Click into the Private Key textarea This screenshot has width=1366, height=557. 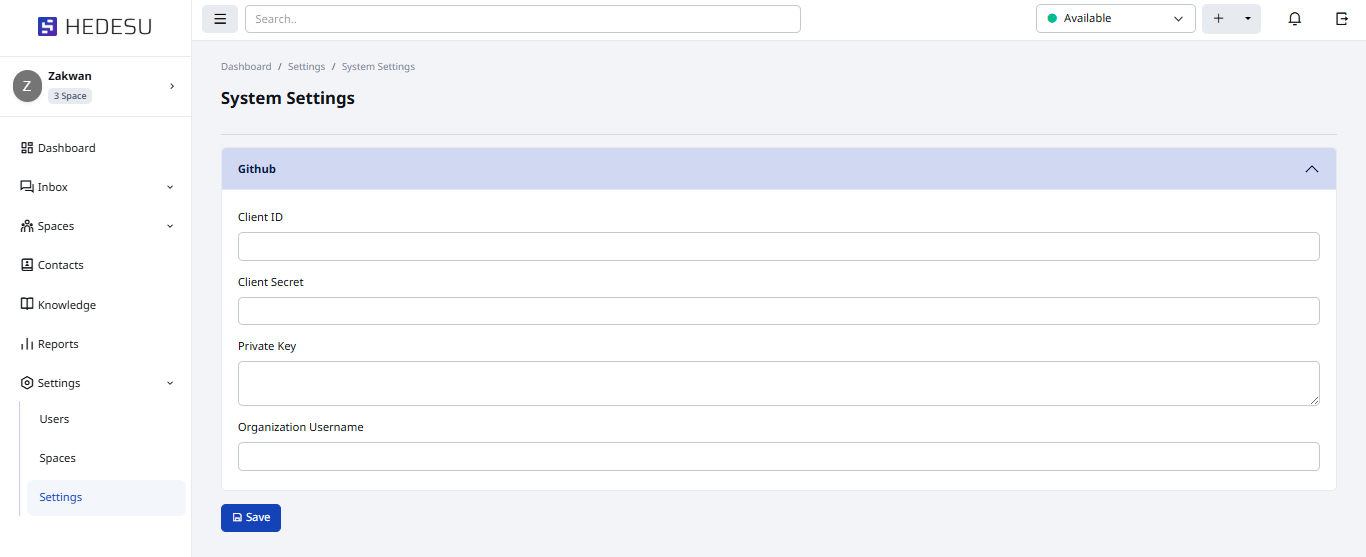778,383
